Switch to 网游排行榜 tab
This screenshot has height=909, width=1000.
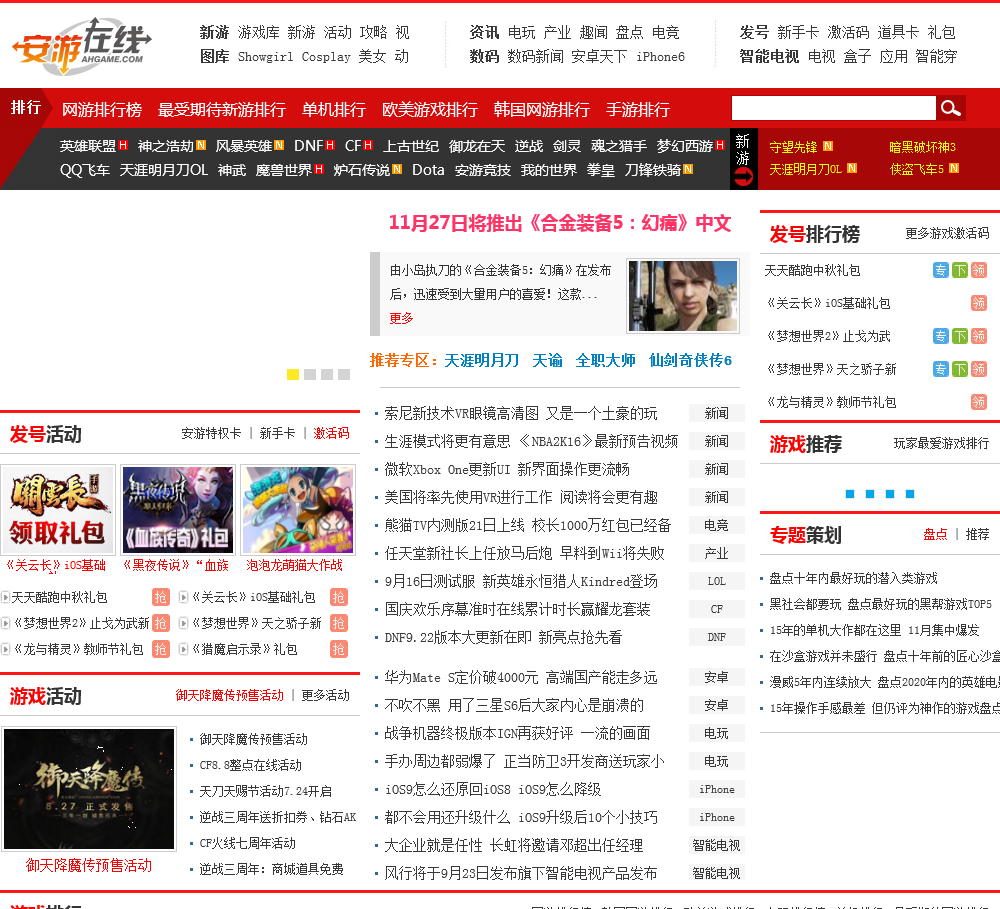point(102,110)
